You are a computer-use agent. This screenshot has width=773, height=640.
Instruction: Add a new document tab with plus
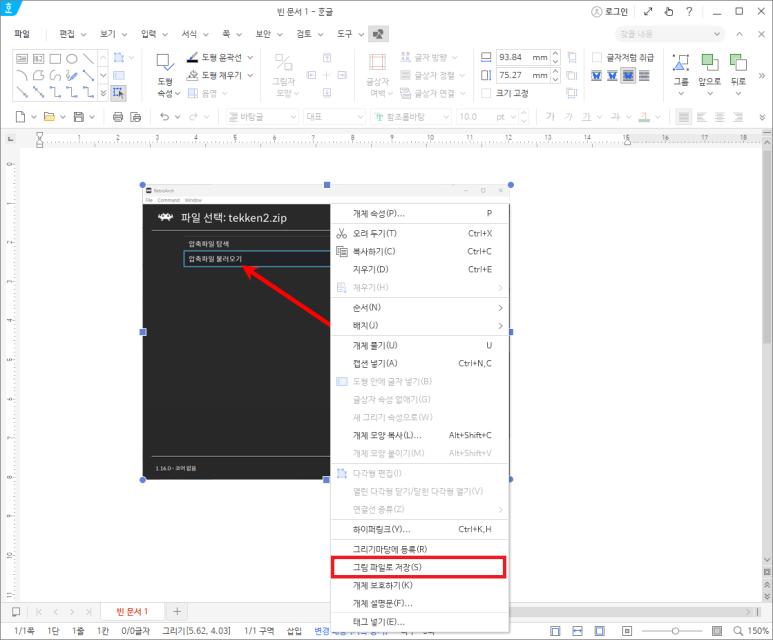(x=177, y=611)
